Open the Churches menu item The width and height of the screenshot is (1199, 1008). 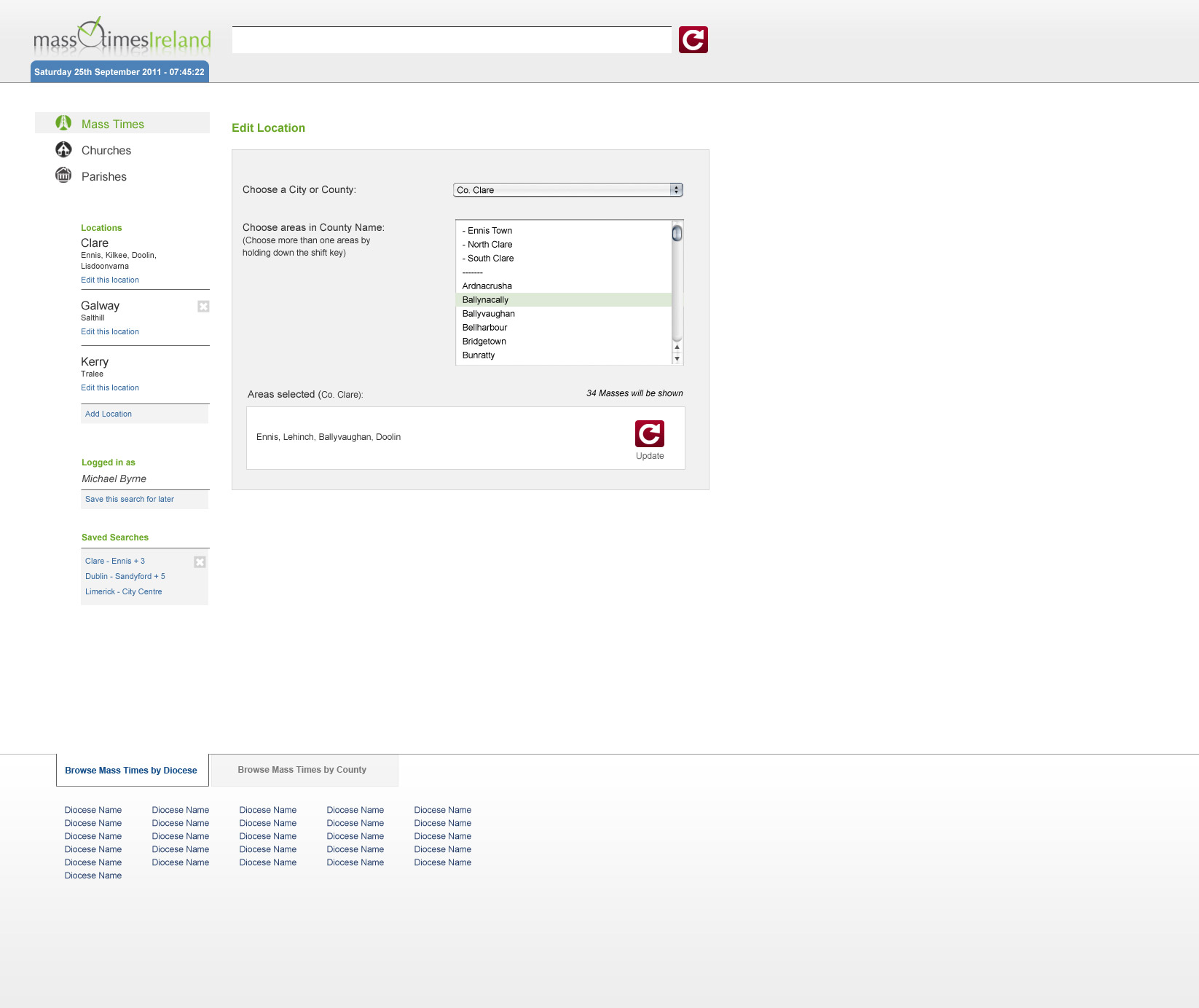[x=106, y=151]
